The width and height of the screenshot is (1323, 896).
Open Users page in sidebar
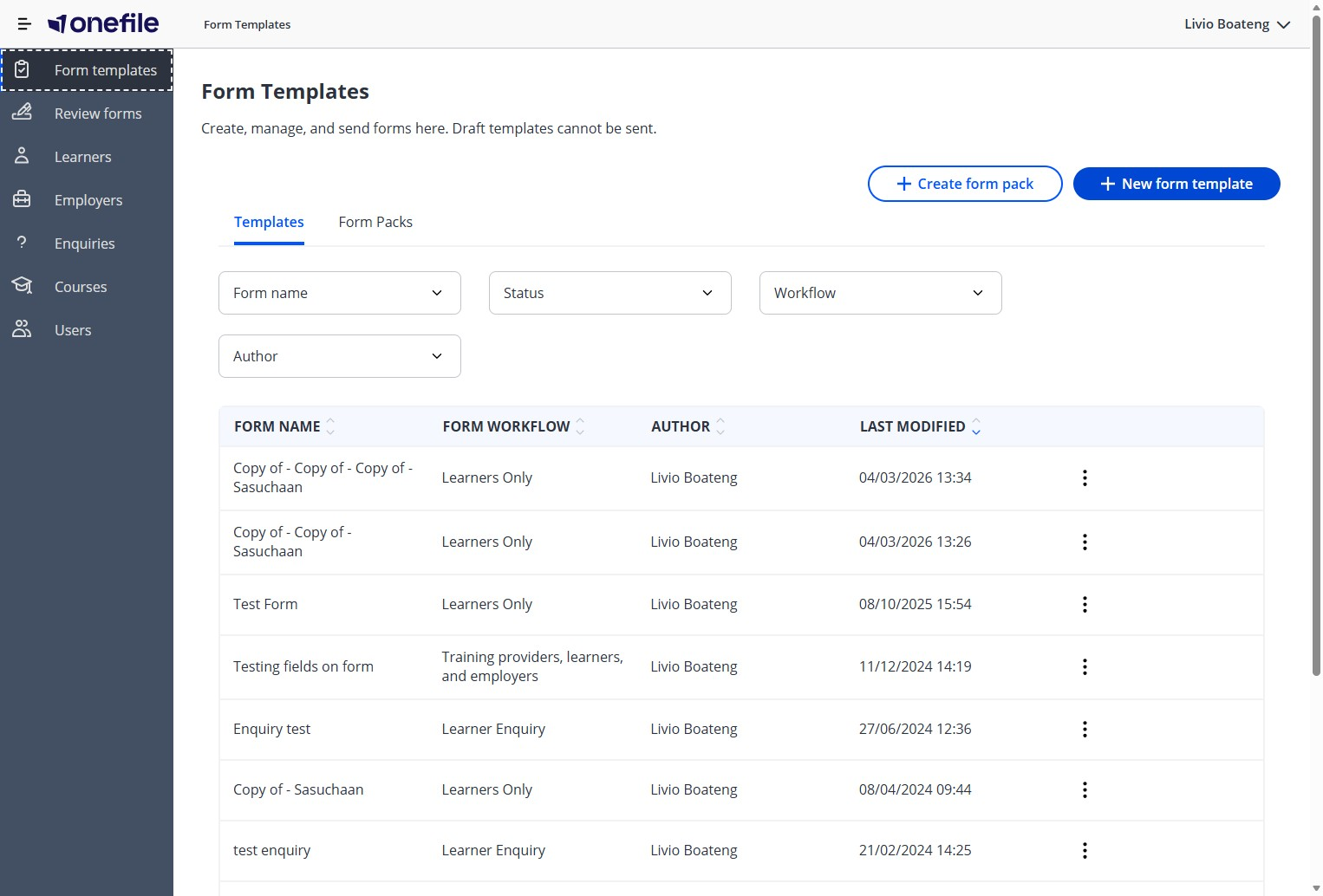(73, 330)
